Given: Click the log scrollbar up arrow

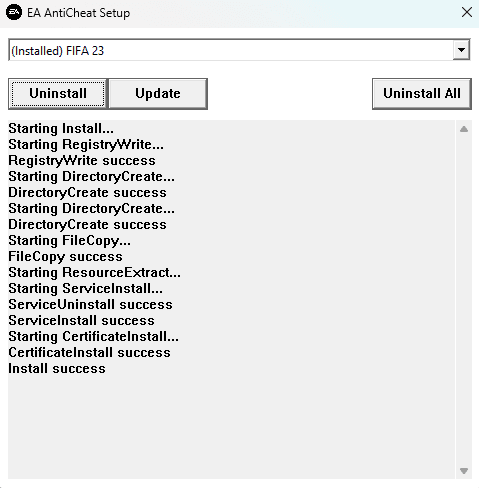Looking at the screenshot, I should 464,129.
